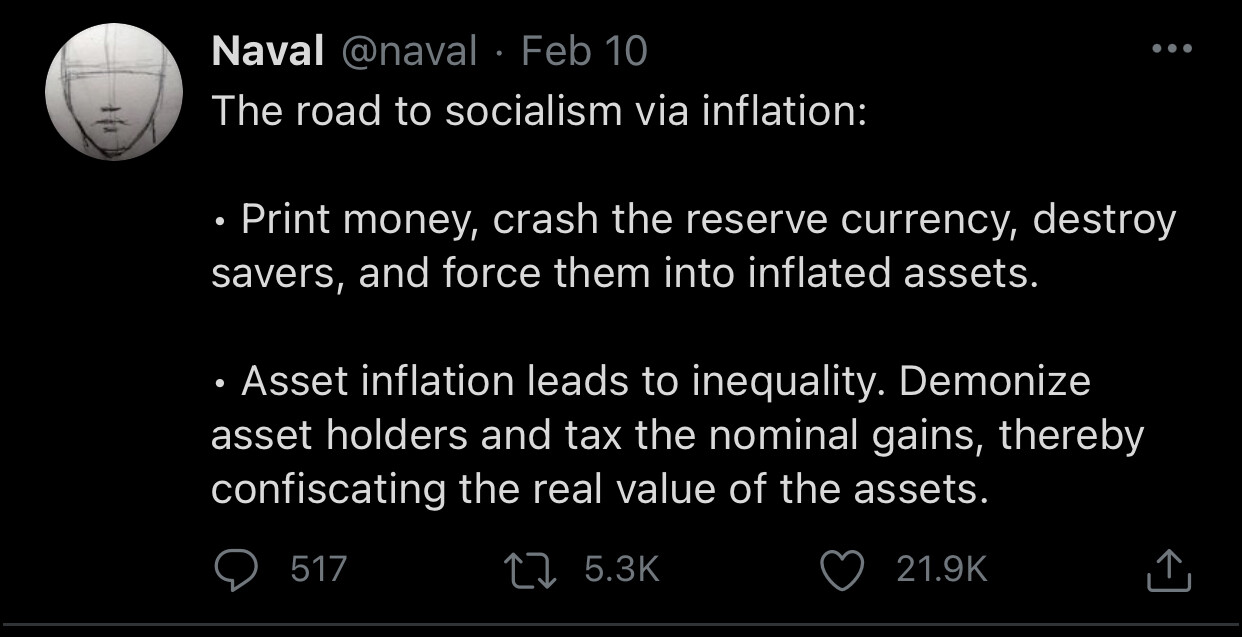The height and width of the screenshot is (637, 1242).
Task: Click the first bullet about printing money
Action: [694, 246]
